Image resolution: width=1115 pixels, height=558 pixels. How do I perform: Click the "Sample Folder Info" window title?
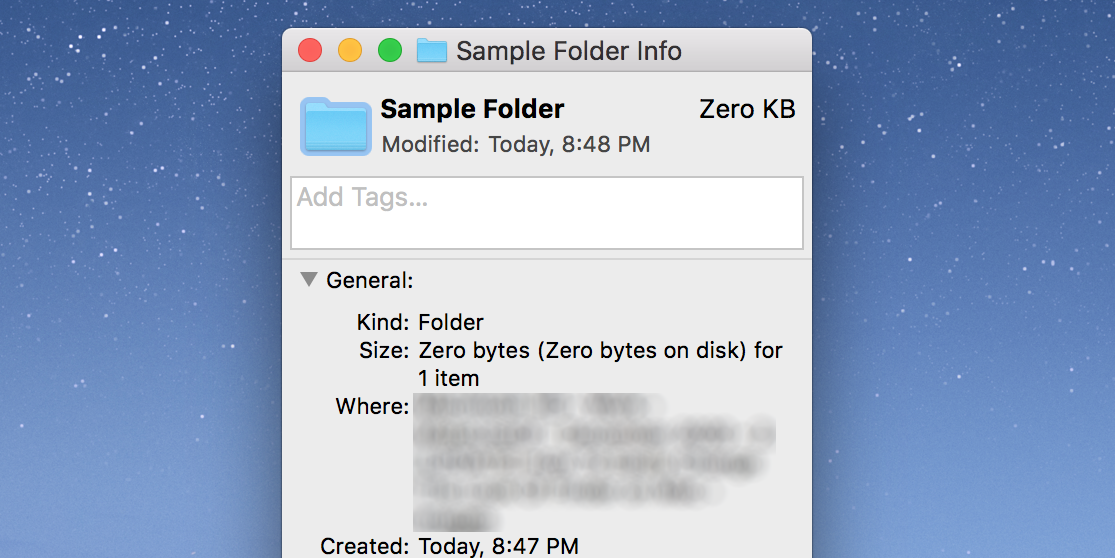568,51
